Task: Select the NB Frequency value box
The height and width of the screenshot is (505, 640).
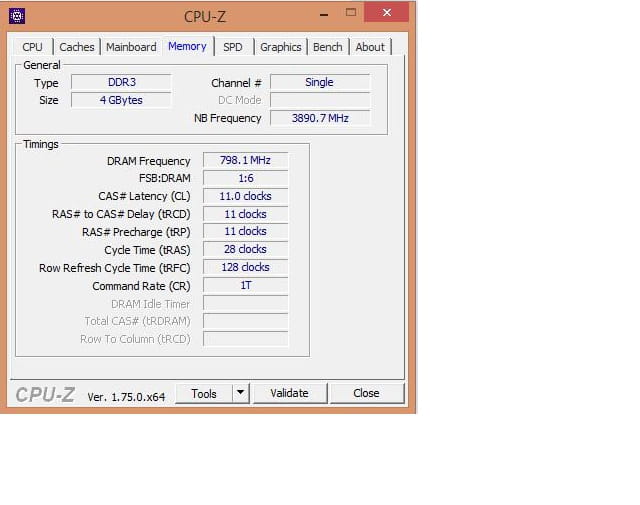Action: [319, 118]
